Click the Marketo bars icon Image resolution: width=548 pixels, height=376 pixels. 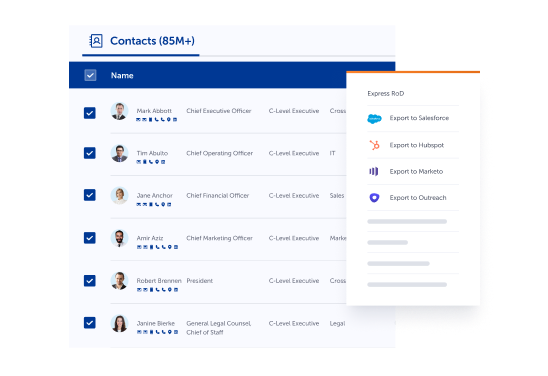coord(374,171)
